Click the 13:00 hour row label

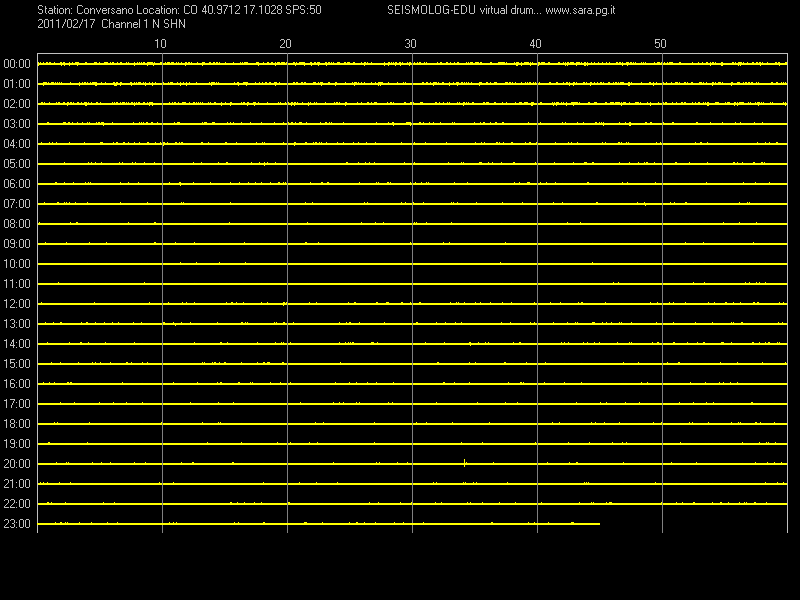click(x=17, y=324)
